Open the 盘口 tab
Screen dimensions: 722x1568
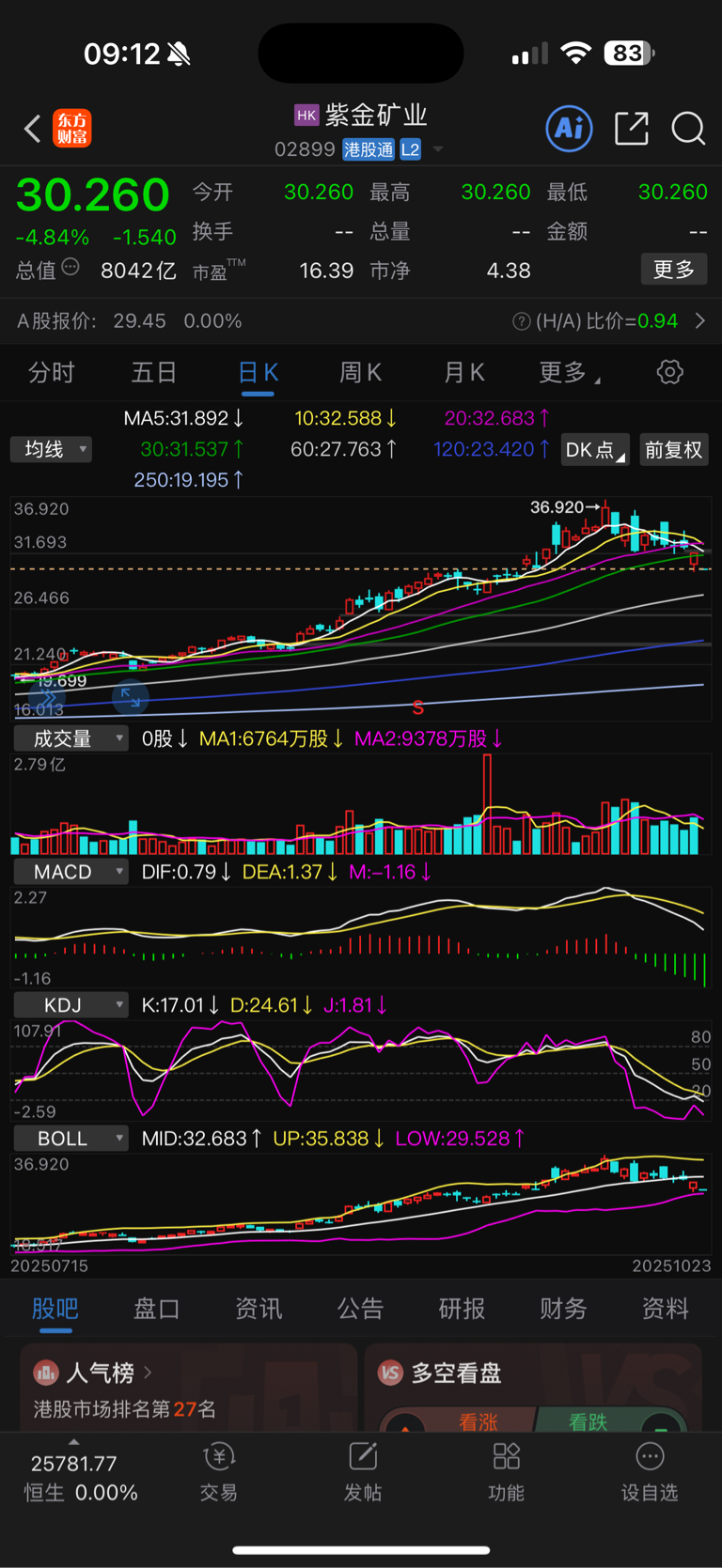pyautogui.click(x=157, y=1309)
